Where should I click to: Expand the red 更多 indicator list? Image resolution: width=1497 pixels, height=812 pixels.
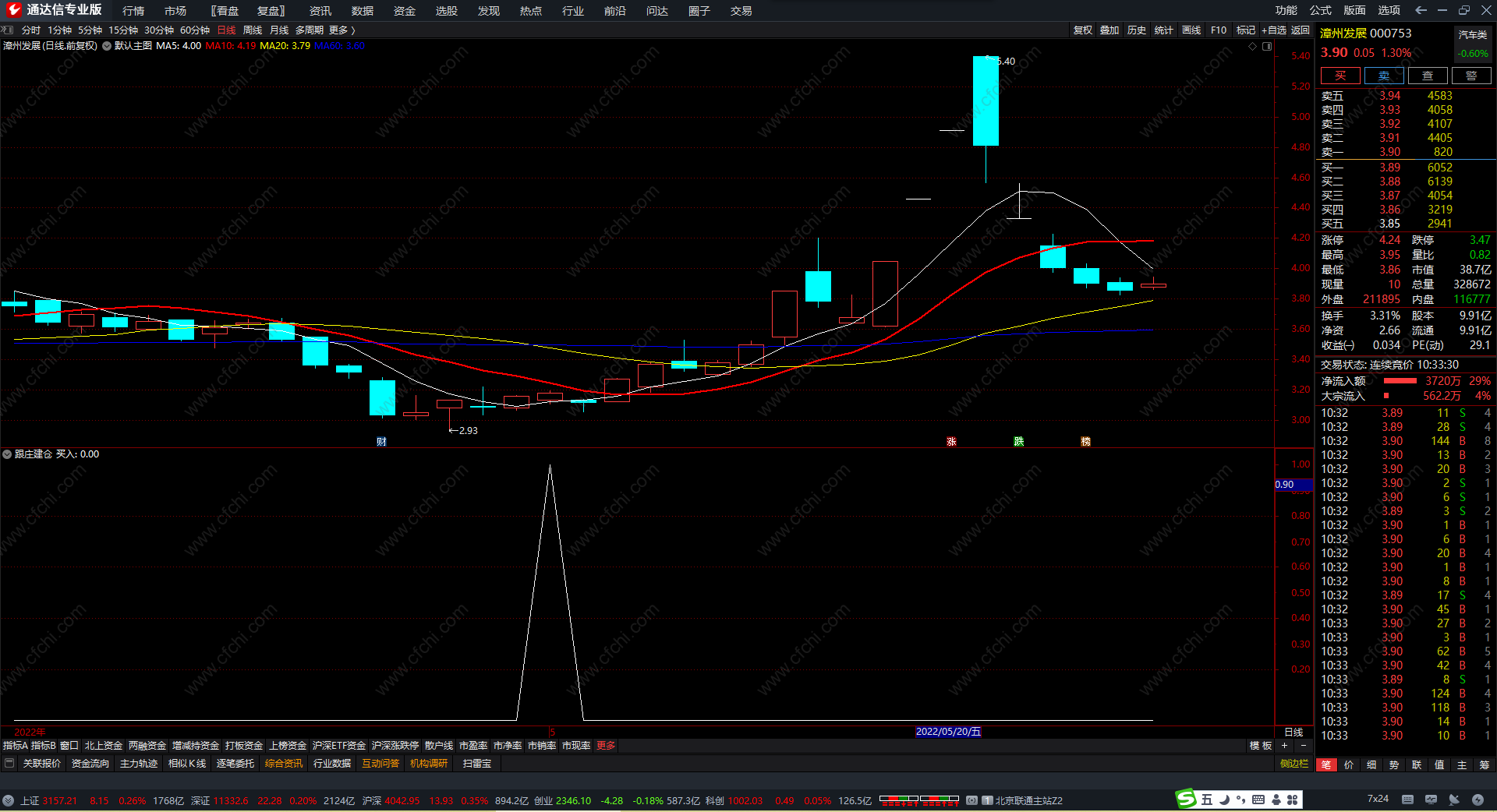(606, 746)
